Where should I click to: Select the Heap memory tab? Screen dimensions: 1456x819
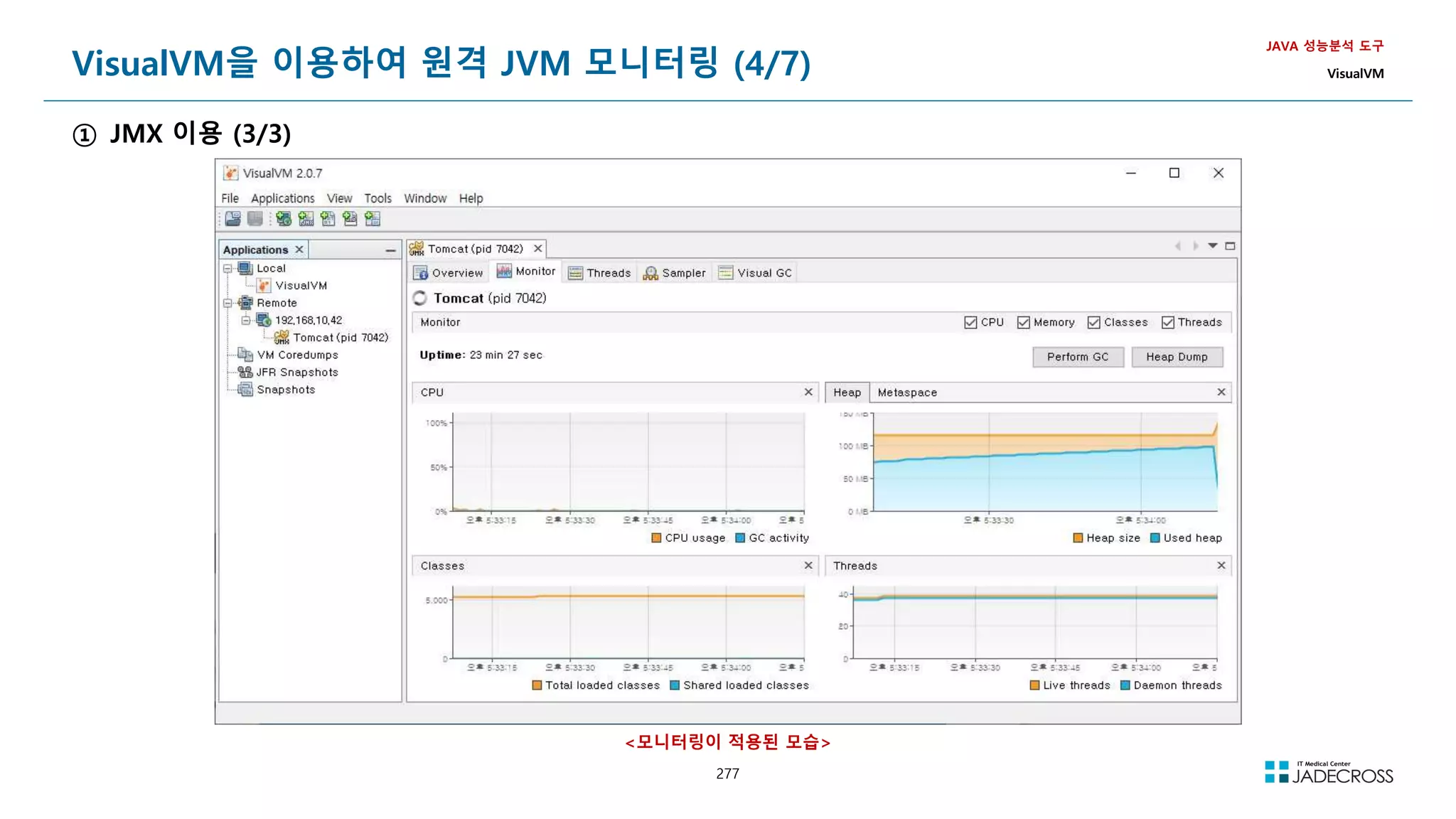click(847, 392)
